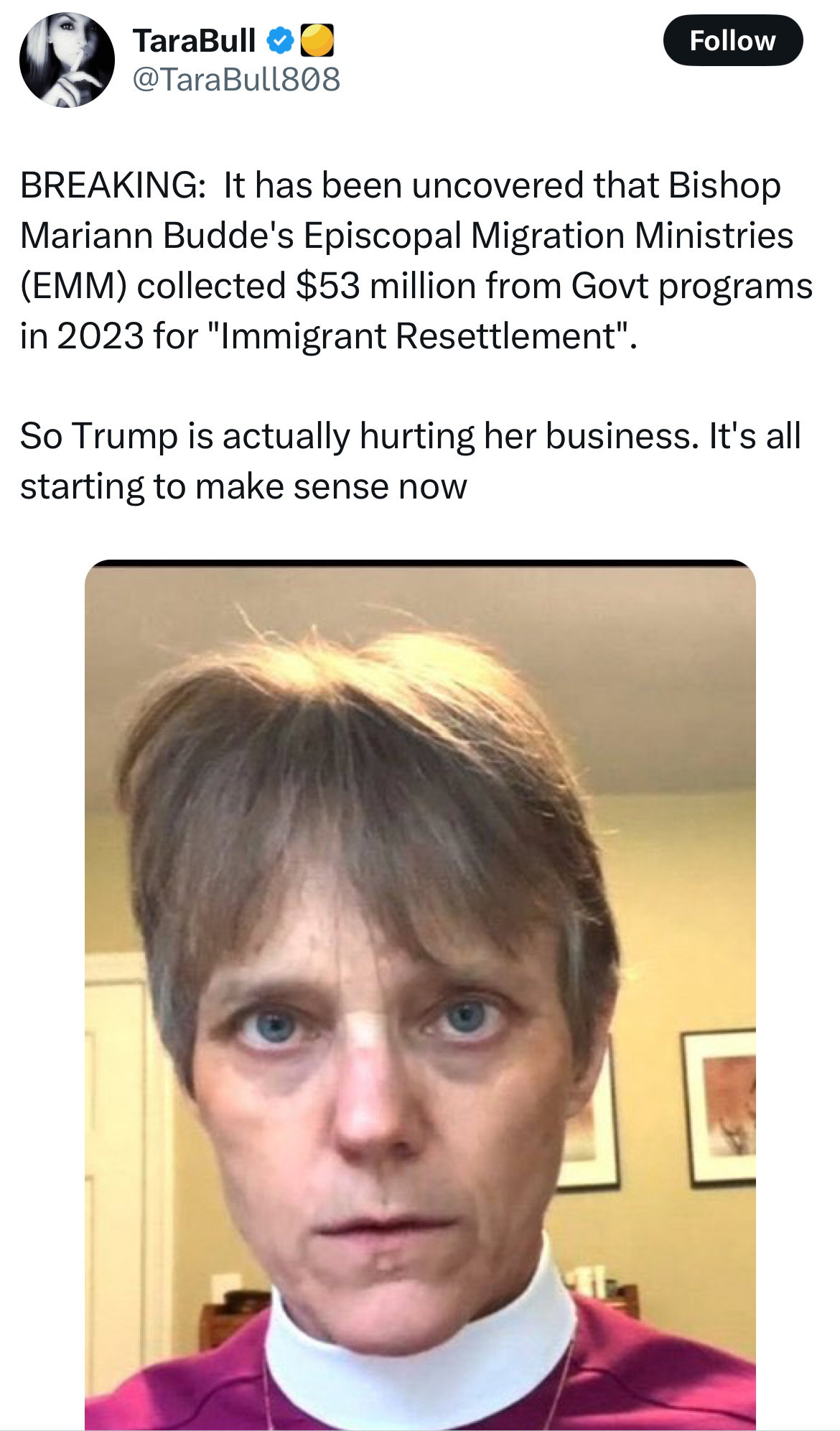Click 'starting to make sense now' line
Viewport: 840px width, 1431px height.
(243, 486)
